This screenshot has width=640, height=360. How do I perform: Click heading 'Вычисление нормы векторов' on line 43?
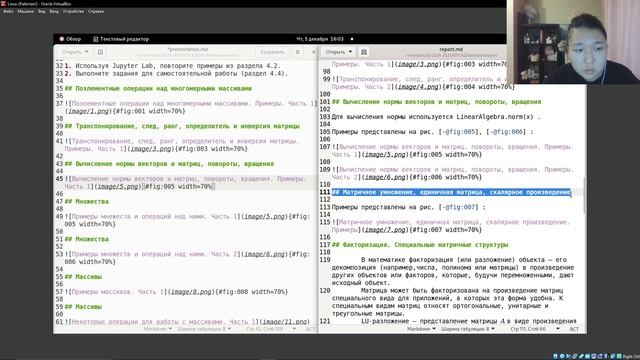tap(169, 164)
